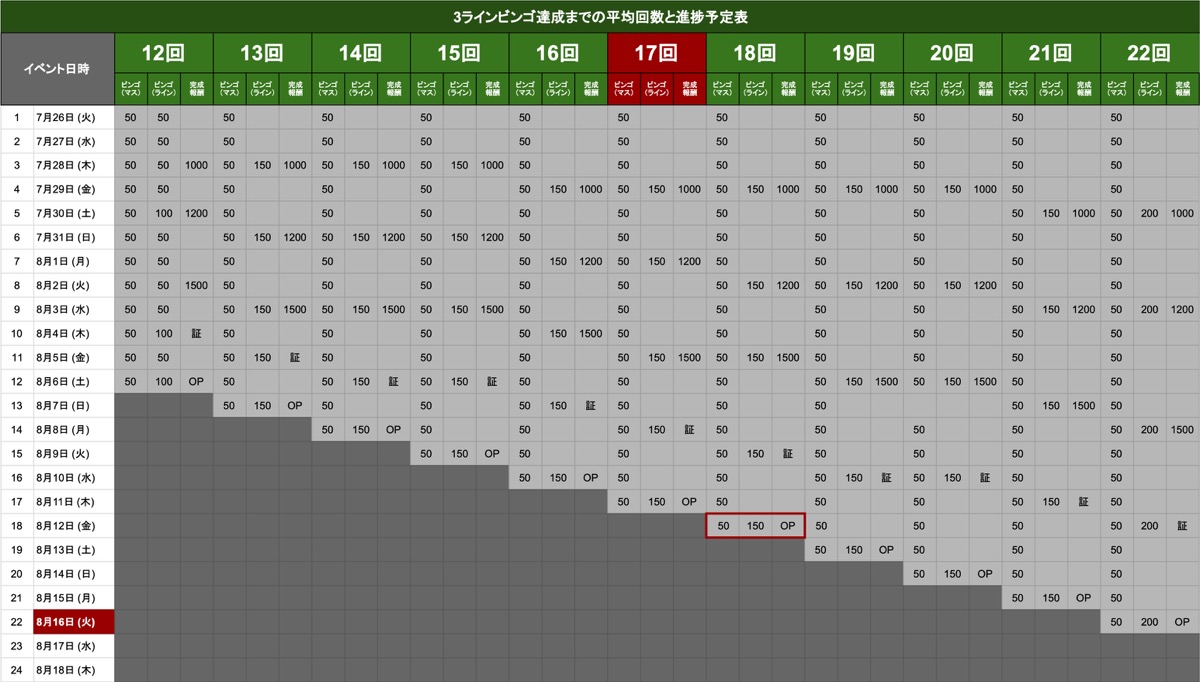Select the table title at the top
The image size is (1200, 682).
click(600, 17)
